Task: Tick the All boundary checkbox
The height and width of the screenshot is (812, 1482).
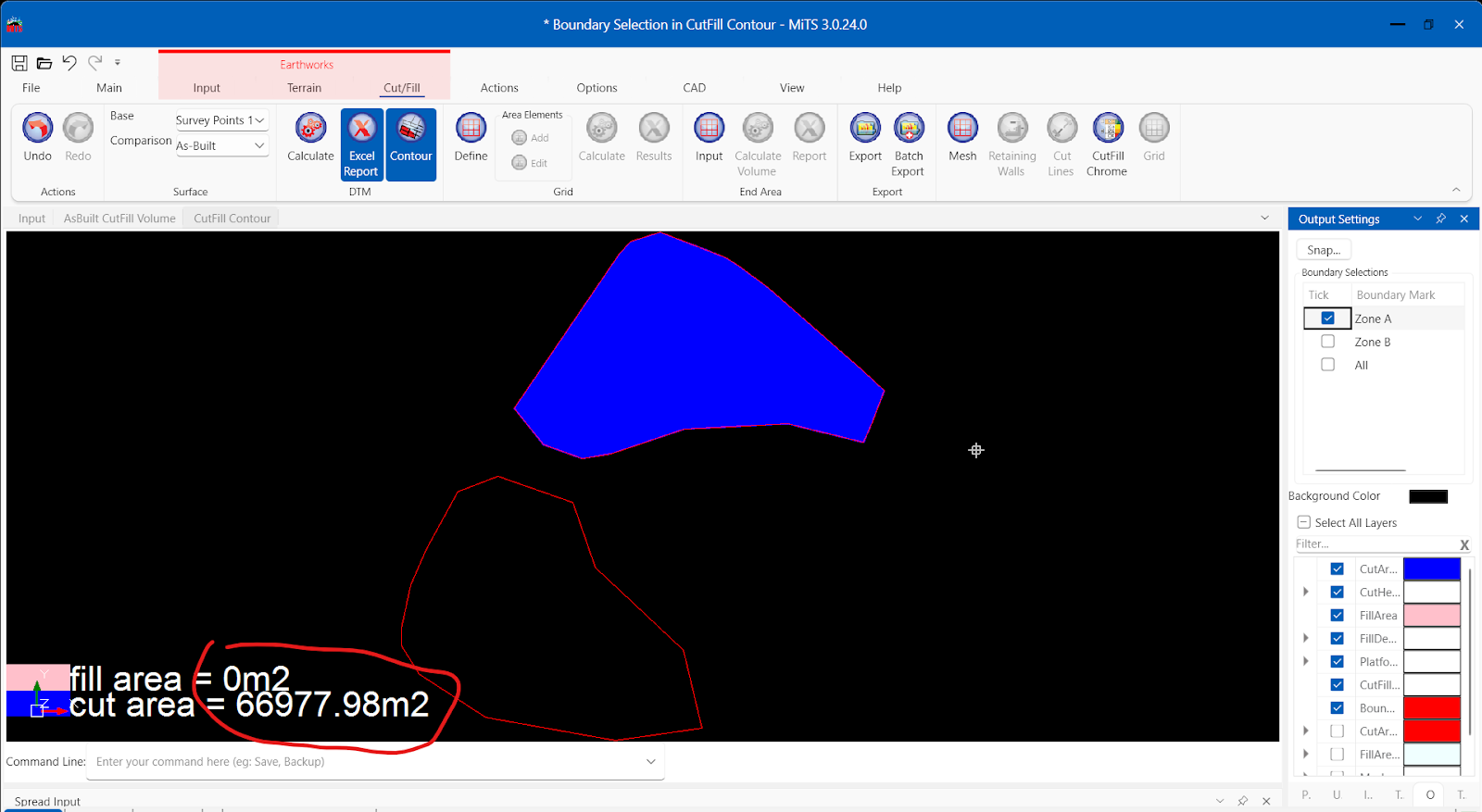Action: [1328, 365]
